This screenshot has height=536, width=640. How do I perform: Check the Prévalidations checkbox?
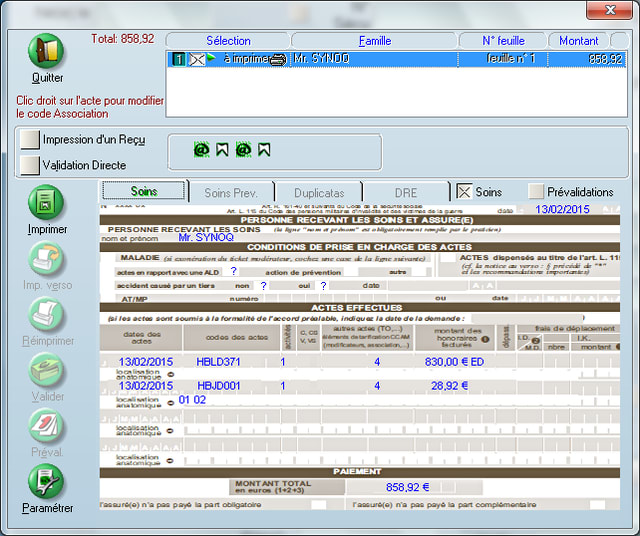[x=536, y=191]
